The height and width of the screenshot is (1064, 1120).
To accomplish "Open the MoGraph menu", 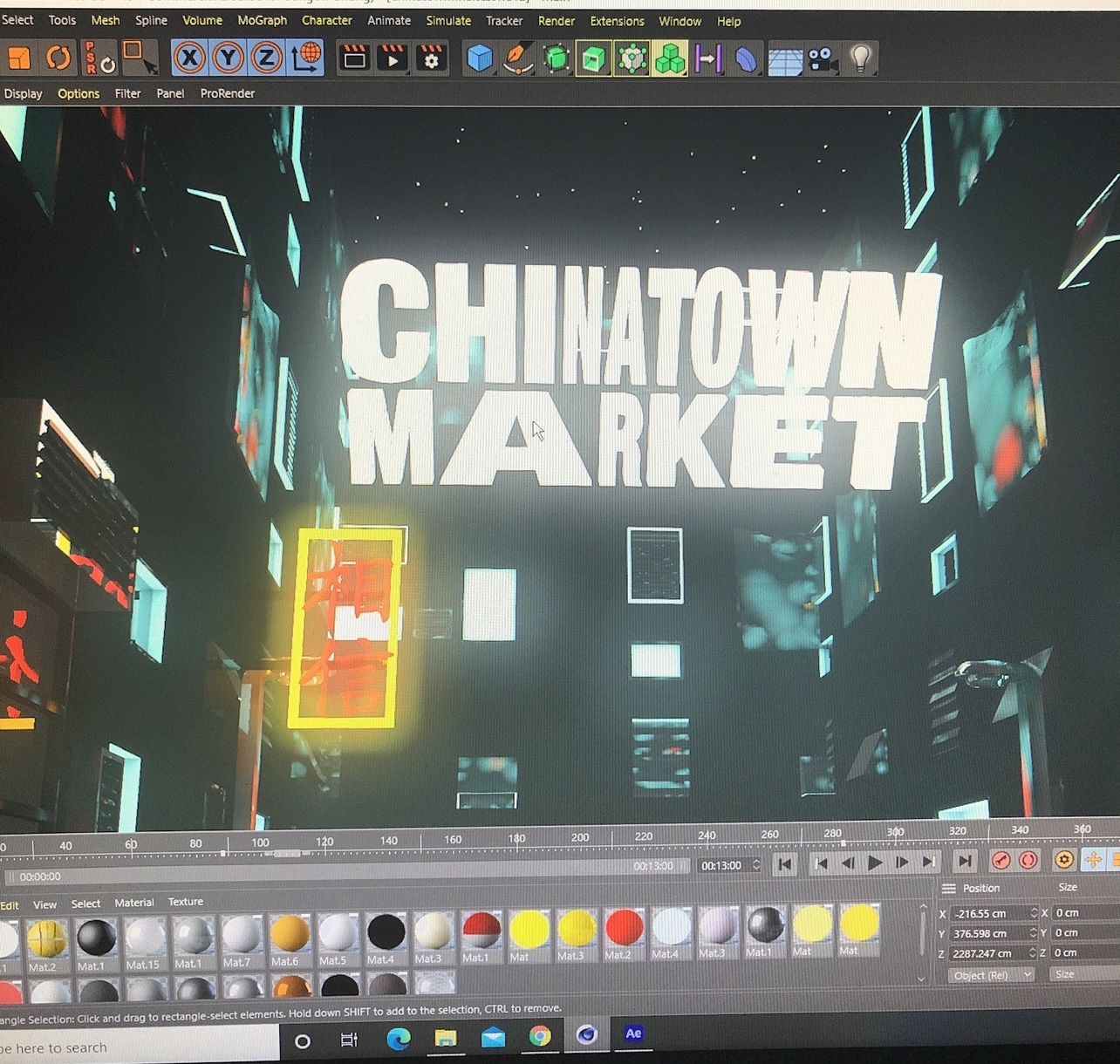I will [x=262, y=20].
